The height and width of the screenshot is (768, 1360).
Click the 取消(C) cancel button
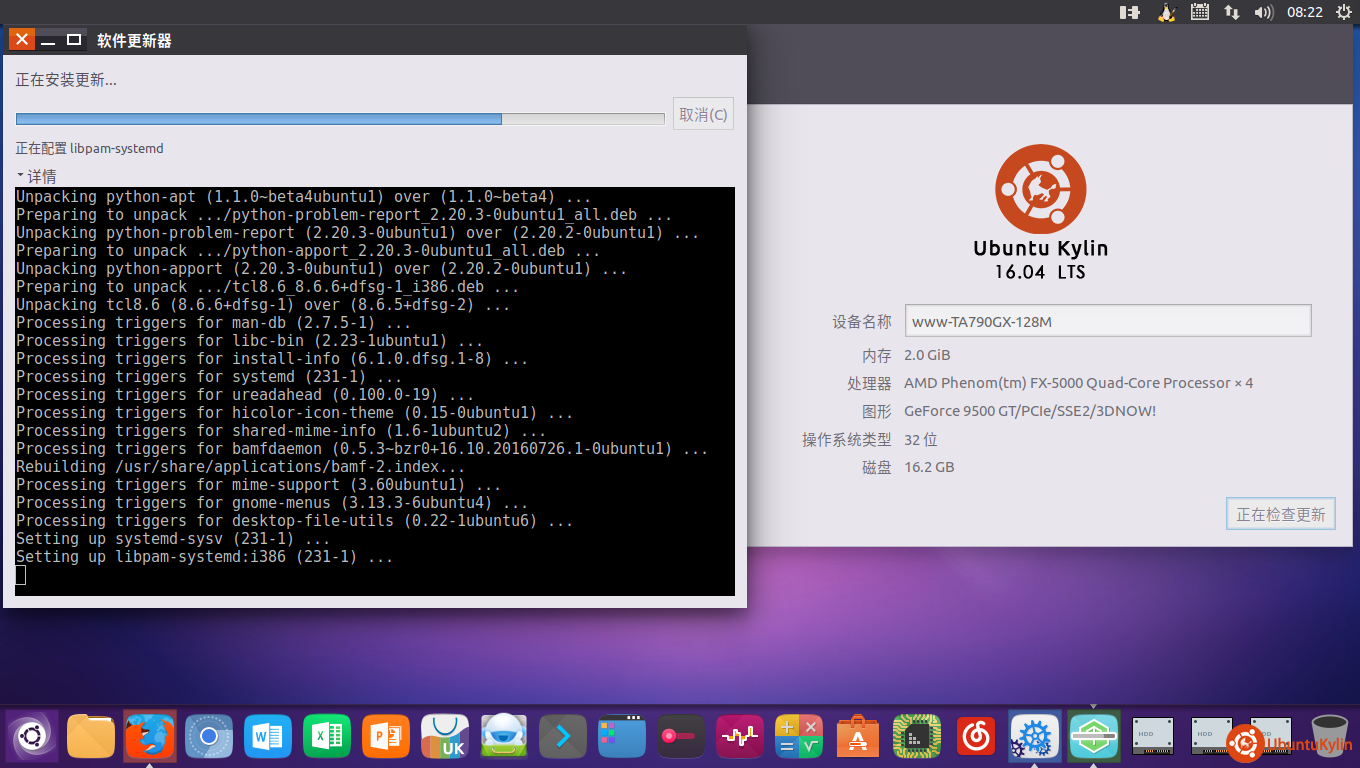point(704,114)
